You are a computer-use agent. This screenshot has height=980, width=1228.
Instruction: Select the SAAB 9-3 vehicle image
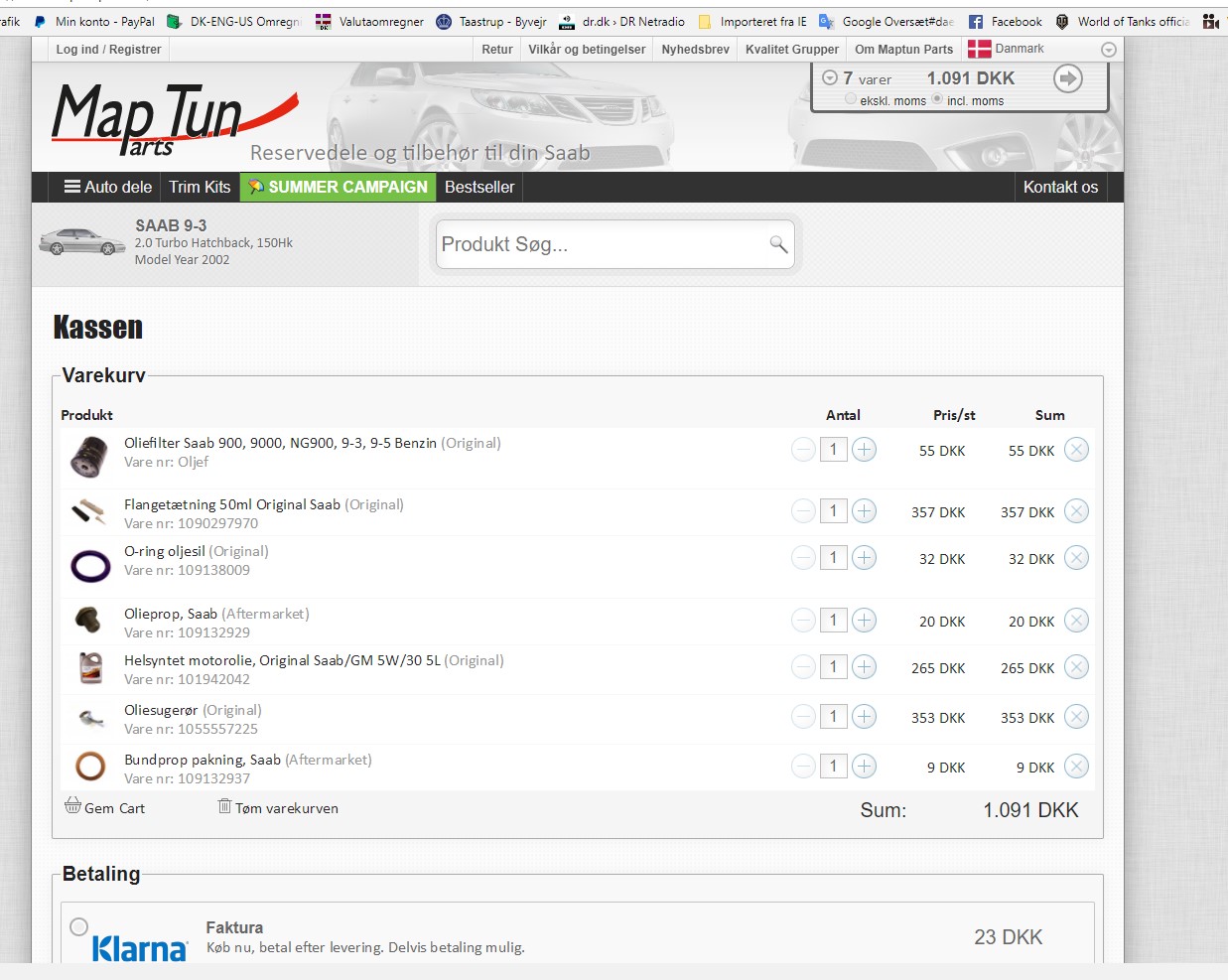81,241
